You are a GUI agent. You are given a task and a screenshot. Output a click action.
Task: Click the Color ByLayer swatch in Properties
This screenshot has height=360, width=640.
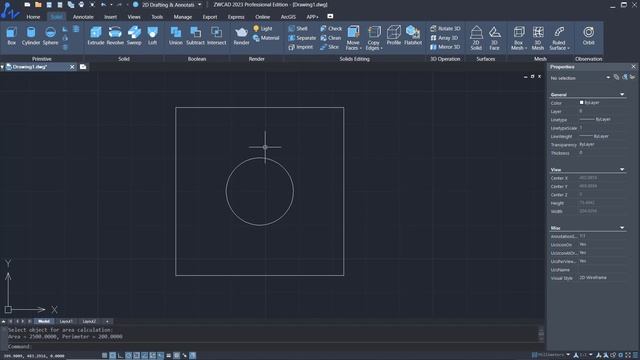581,102
